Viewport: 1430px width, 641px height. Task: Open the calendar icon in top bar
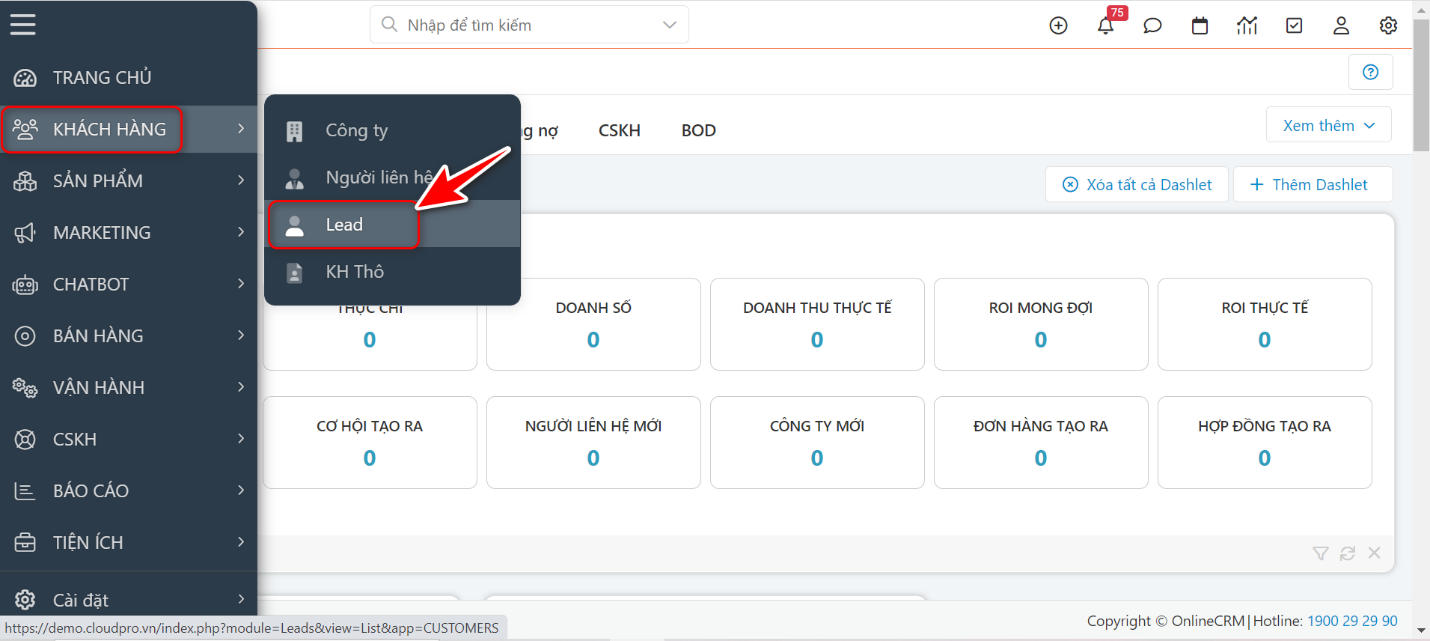[1199, 25]
